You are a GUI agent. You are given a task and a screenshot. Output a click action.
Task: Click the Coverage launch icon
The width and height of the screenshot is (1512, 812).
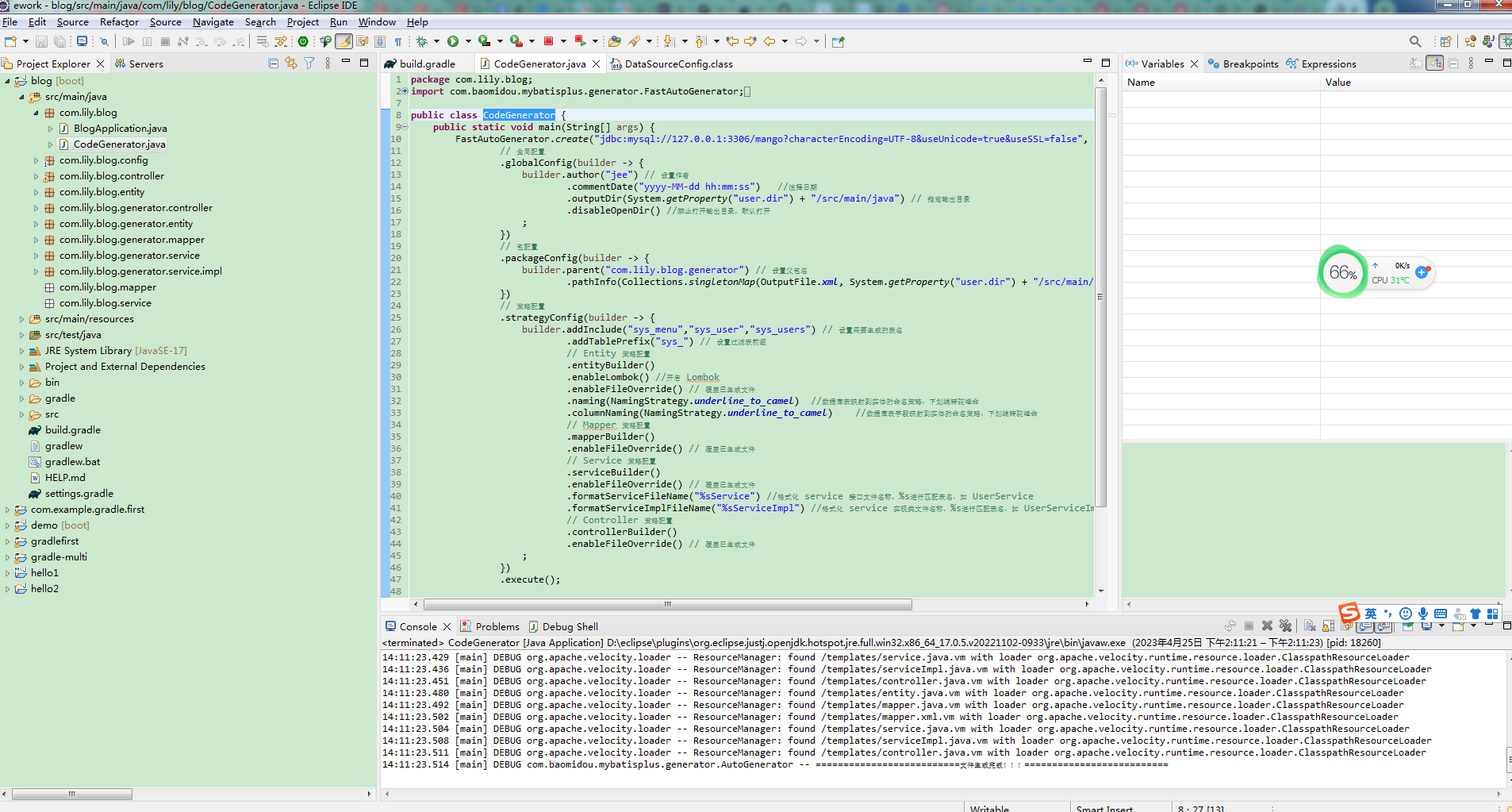tap(484, 41)
